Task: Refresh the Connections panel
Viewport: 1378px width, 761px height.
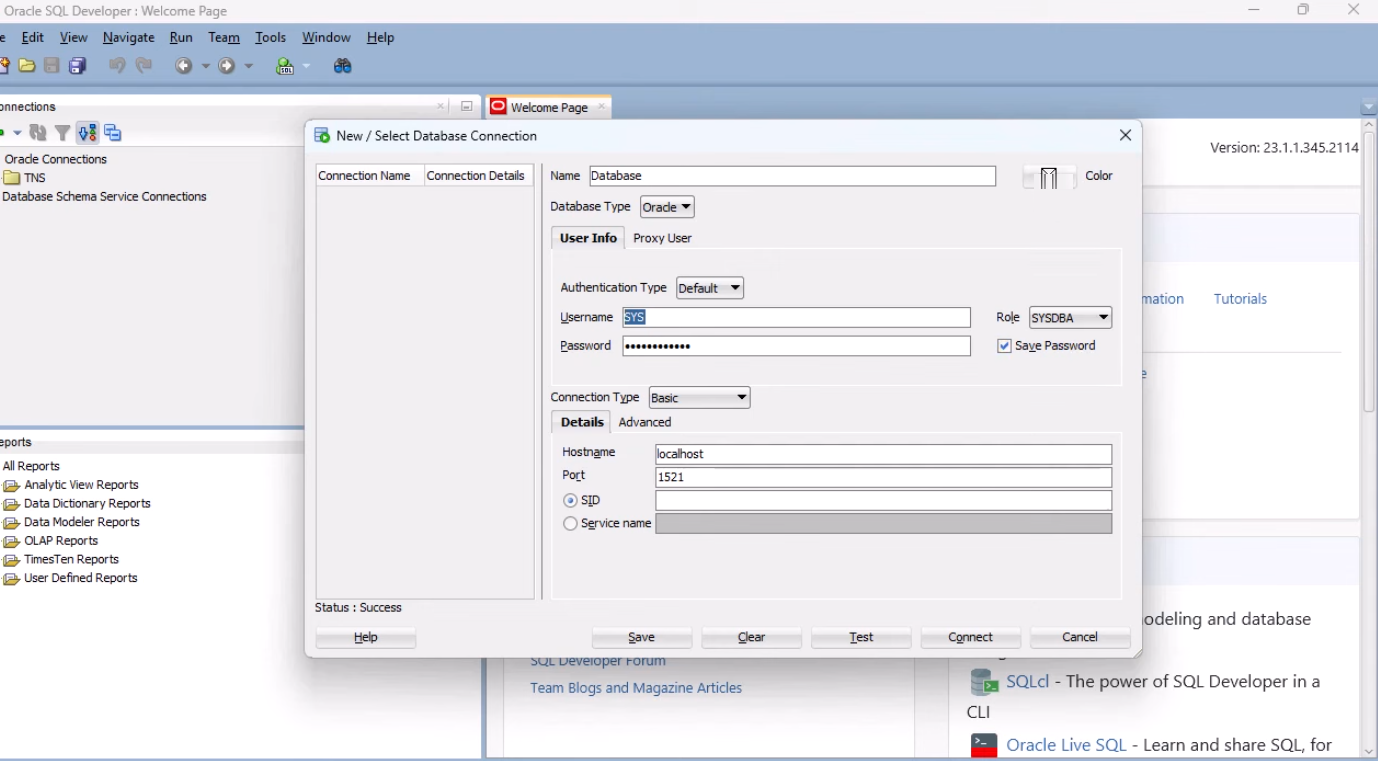Action: (x=38, y=131)
